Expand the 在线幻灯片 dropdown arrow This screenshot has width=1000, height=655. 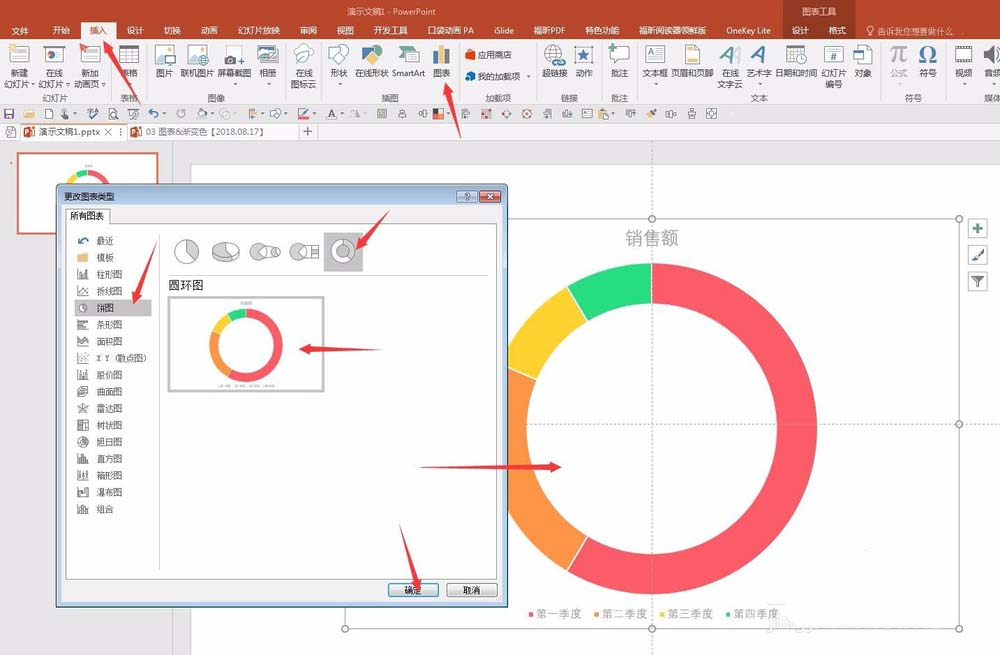pyautogui.click(x=68, y=84)
